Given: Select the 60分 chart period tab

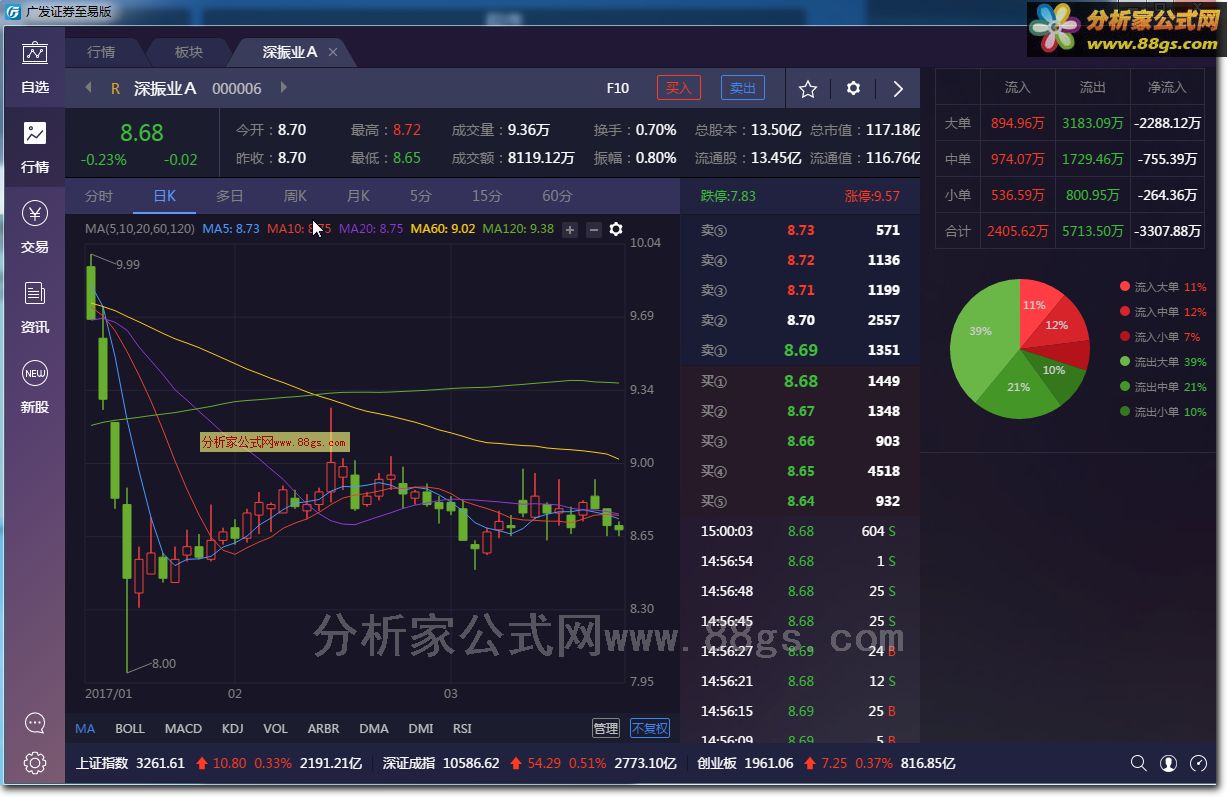Looking at the screenshot, I should pyautogui.click(x=557, y=196).
